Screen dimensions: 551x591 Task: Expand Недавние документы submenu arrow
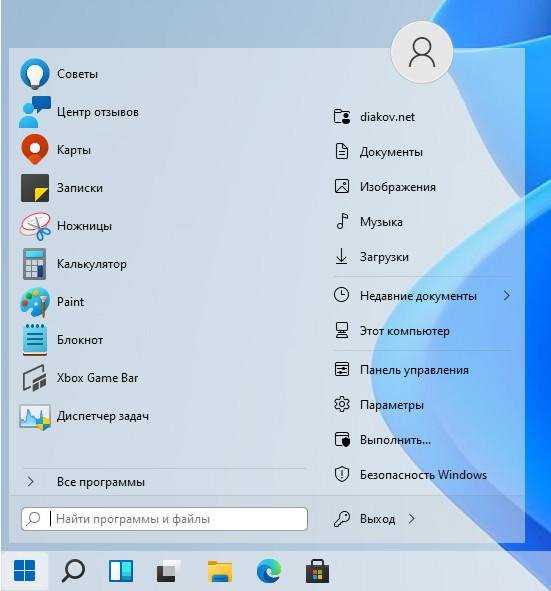pyautogui.click(x=507, y=296)
